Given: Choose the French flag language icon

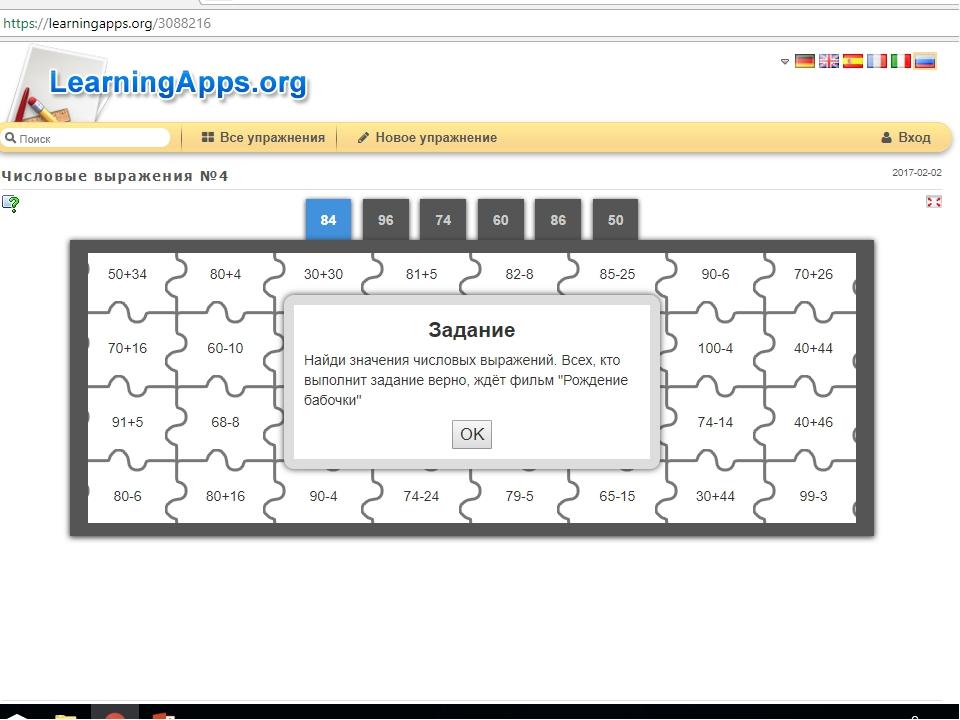Looking at the screenshot, I should click(x=876, y=61).
